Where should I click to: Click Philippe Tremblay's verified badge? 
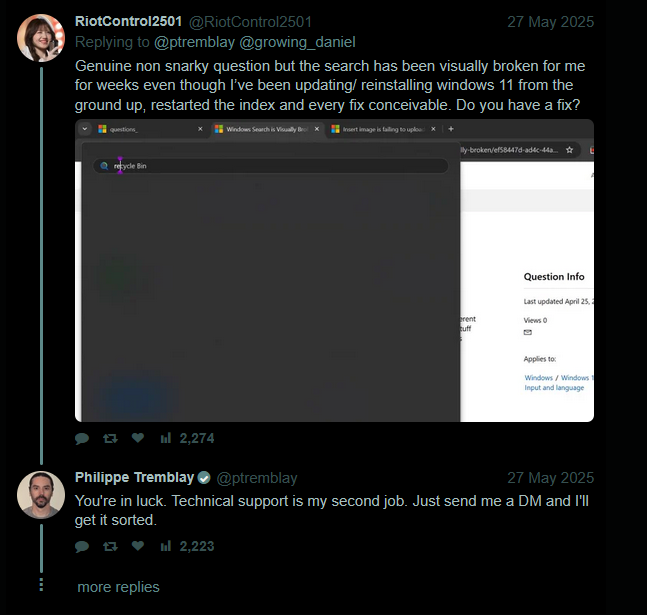[x=204, y=478]
